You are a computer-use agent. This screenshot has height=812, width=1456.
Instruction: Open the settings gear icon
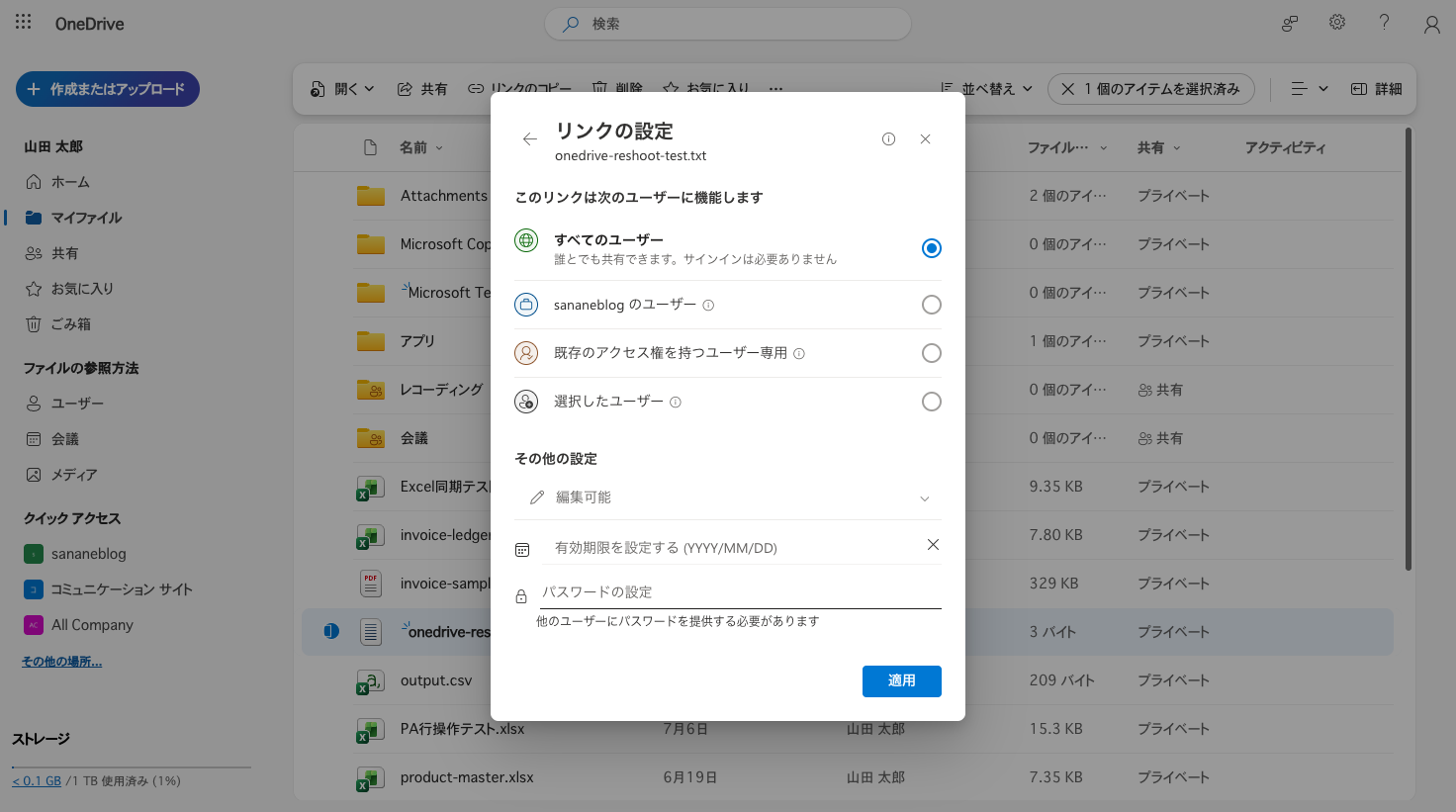pyautogui.click(x=1337, y=22)
